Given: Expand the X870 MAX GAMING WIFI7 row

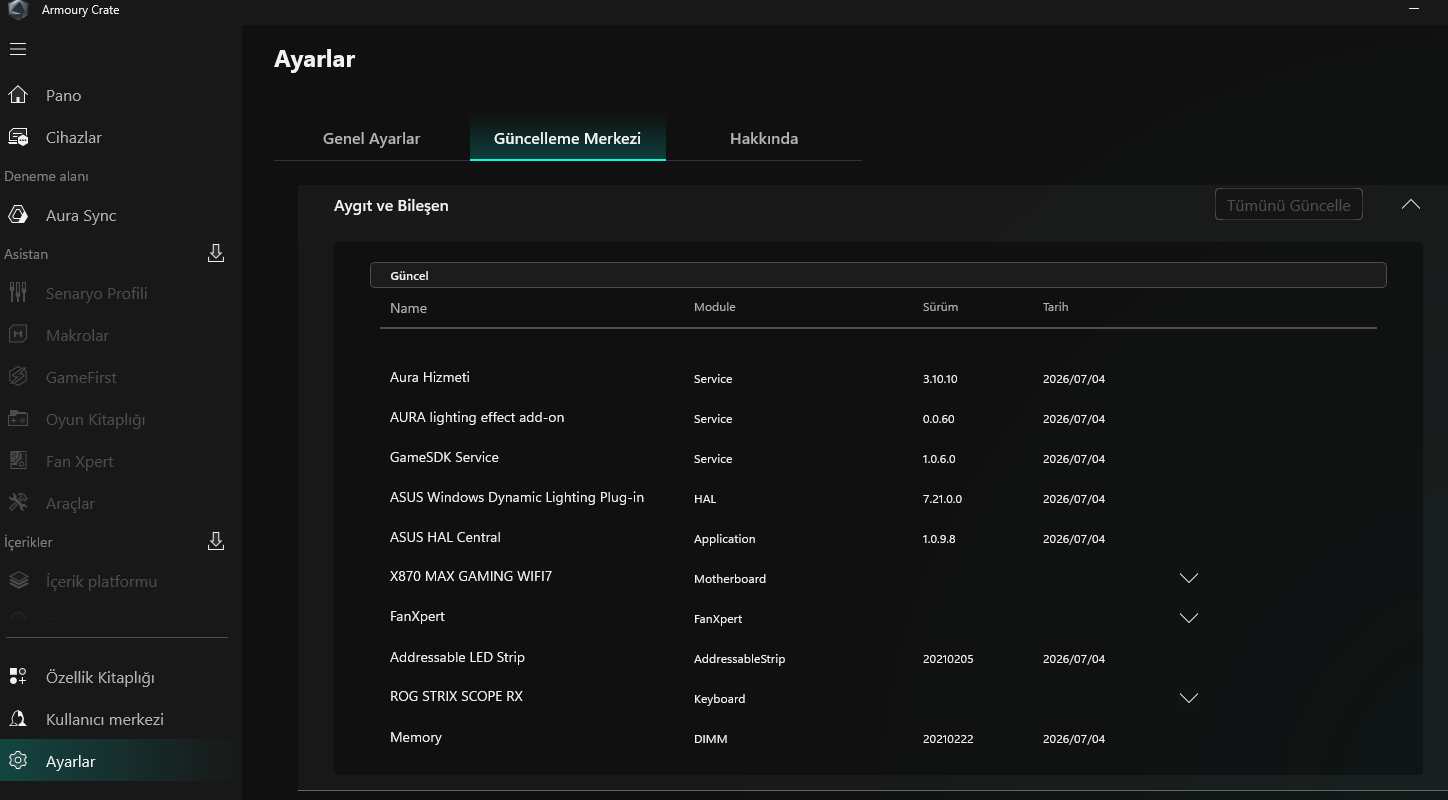Looking at the screenshot, I should tap(1189, 578).
